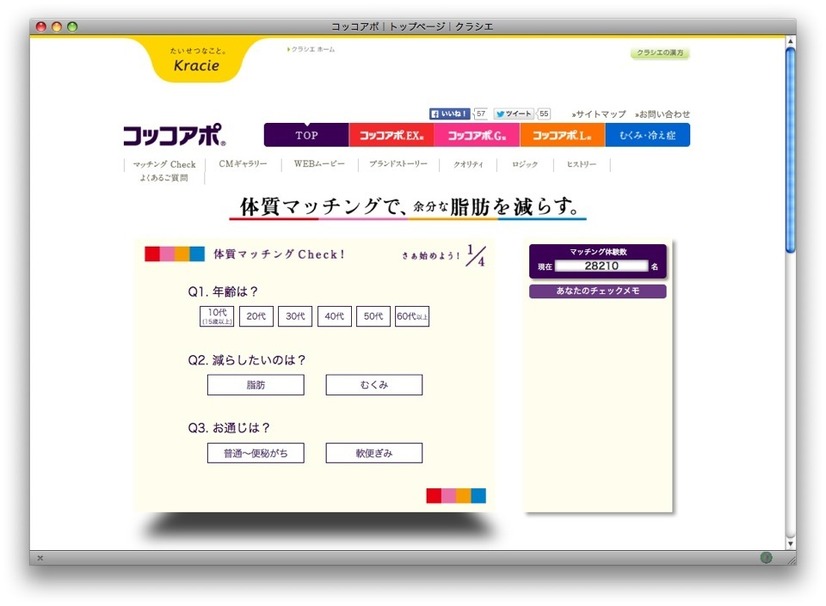Click the x icon in bottom-left status bar
This screenshot has height=606, width=826.
click(x=40, y=558)
